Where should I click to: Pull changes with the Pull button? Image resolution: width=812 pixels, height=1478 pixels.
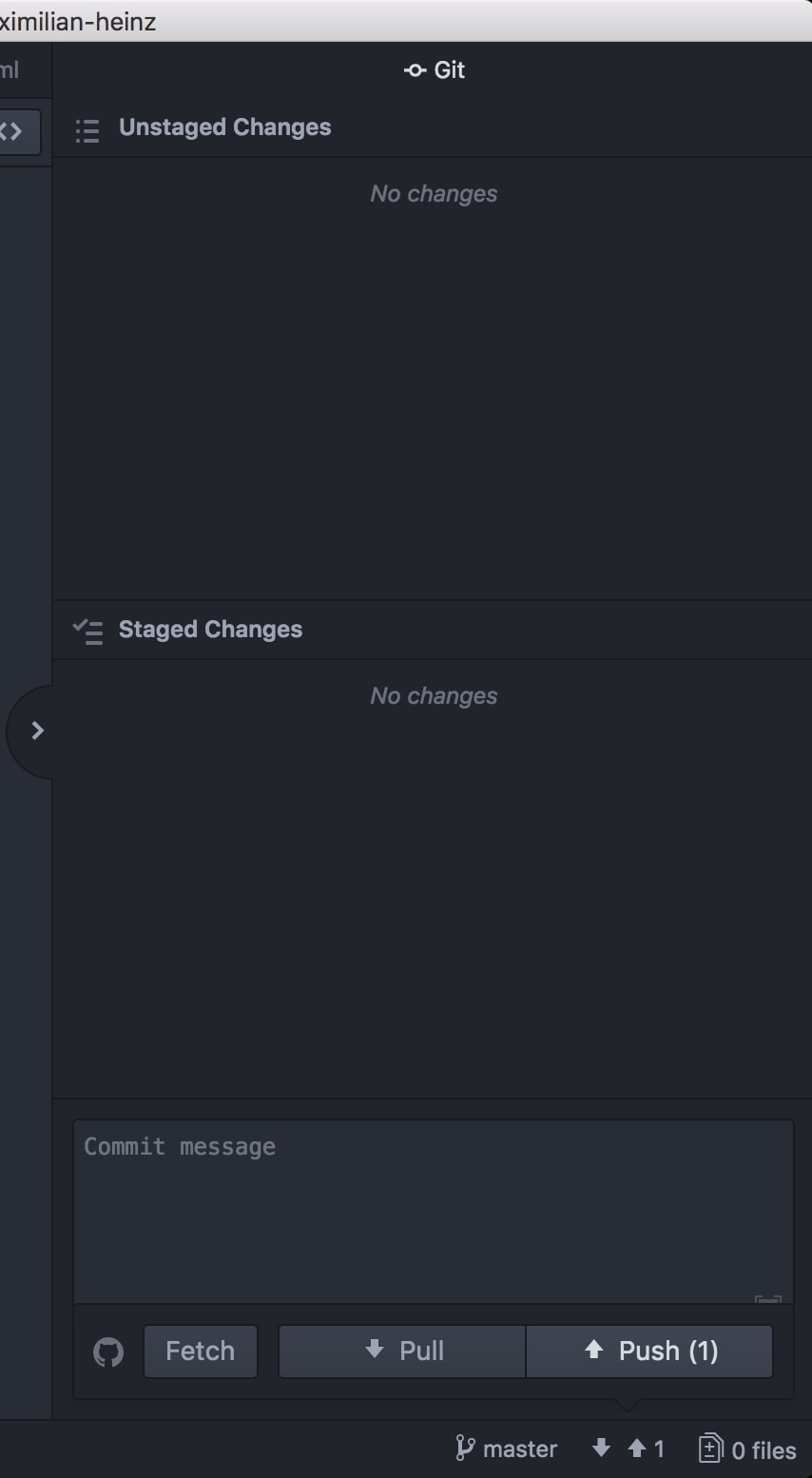[x=402, y=1352]
